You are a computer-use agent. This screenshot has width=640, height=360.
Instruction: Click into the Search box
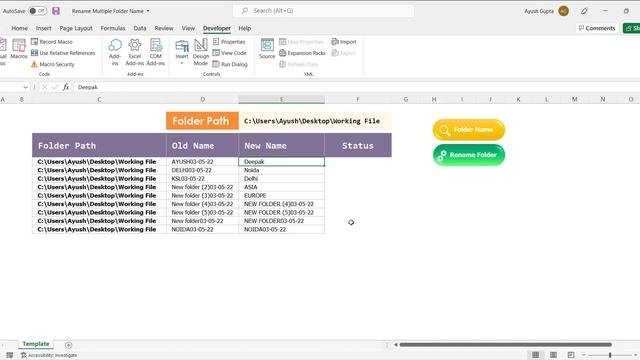pyautogui.click(x=323, y=11)
